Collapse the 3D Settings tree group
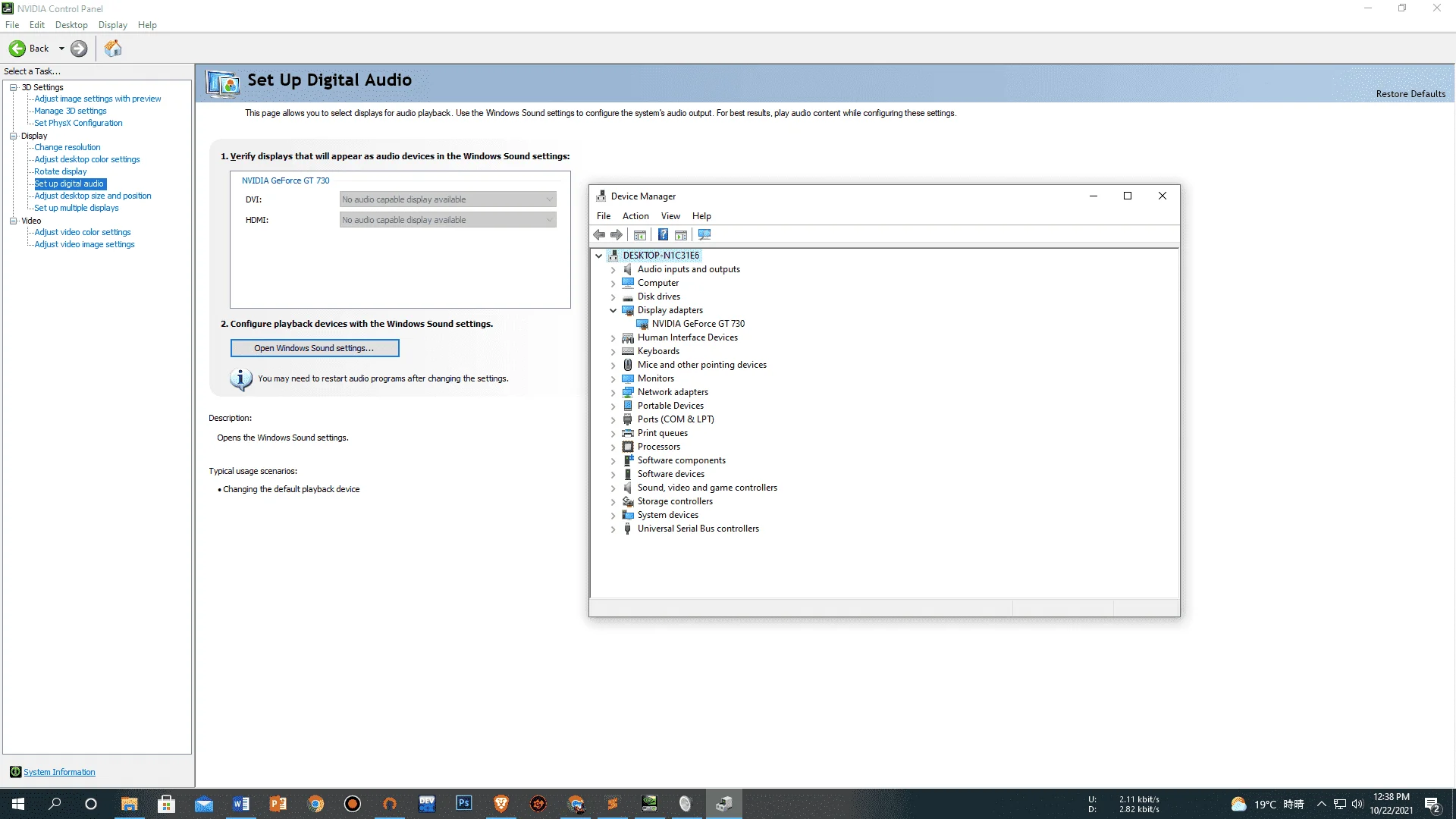Image resolution: width=1456 pixels, height=819 pixels. tap(14, 87)
